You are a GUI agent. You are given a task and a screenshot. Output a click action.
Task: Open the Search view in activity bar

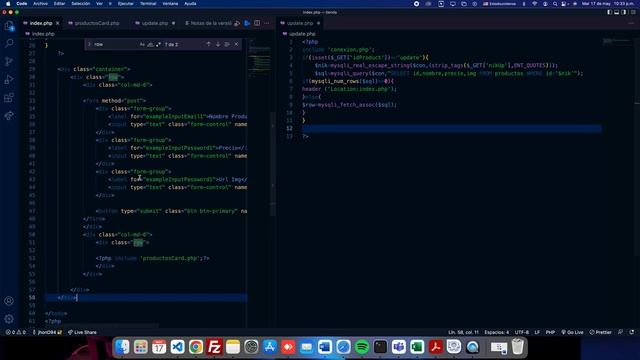[x=9, y=43]
